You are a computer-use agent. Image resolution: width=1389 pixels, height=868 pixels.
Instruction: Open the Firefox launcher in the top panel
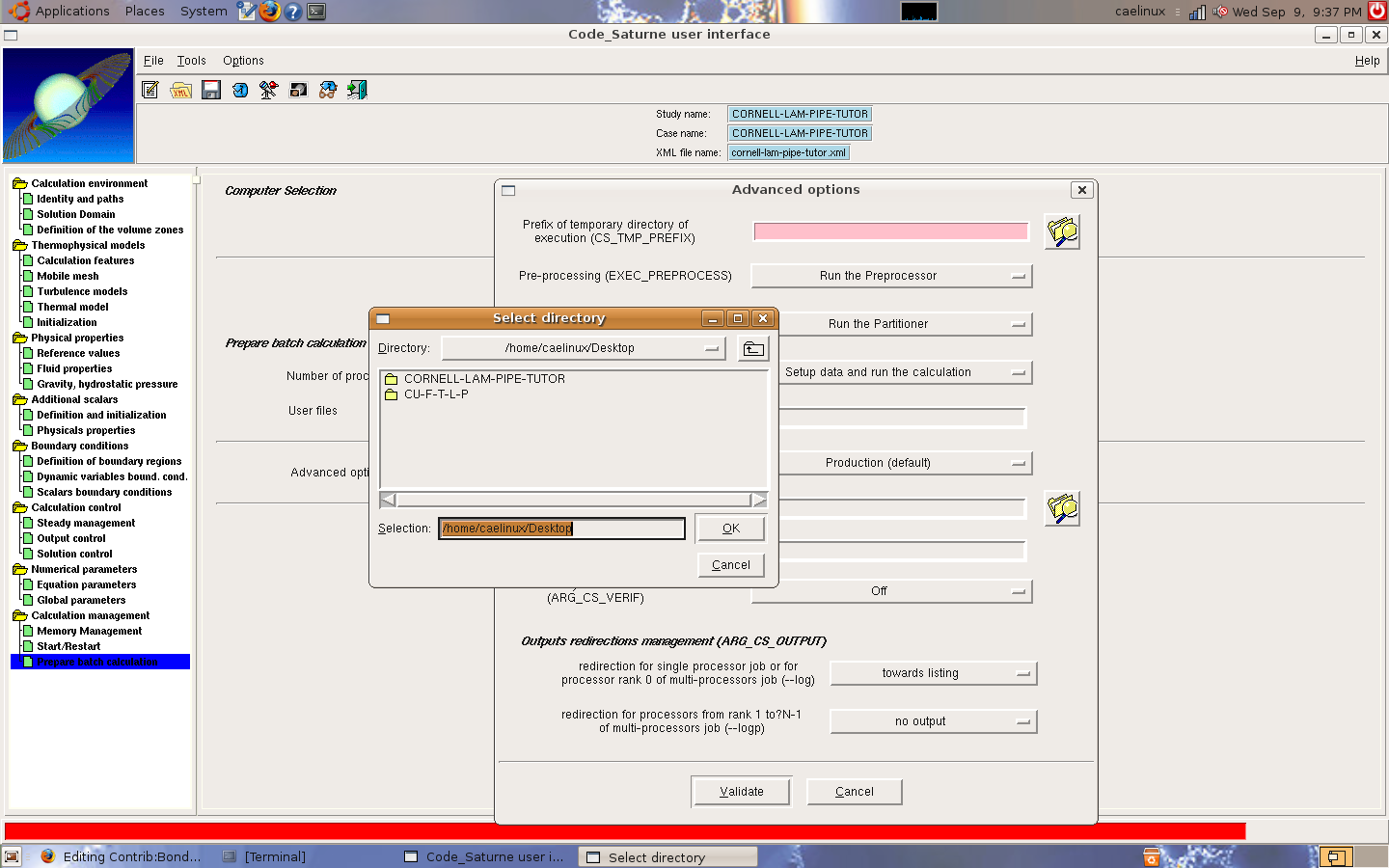[270, 12]
